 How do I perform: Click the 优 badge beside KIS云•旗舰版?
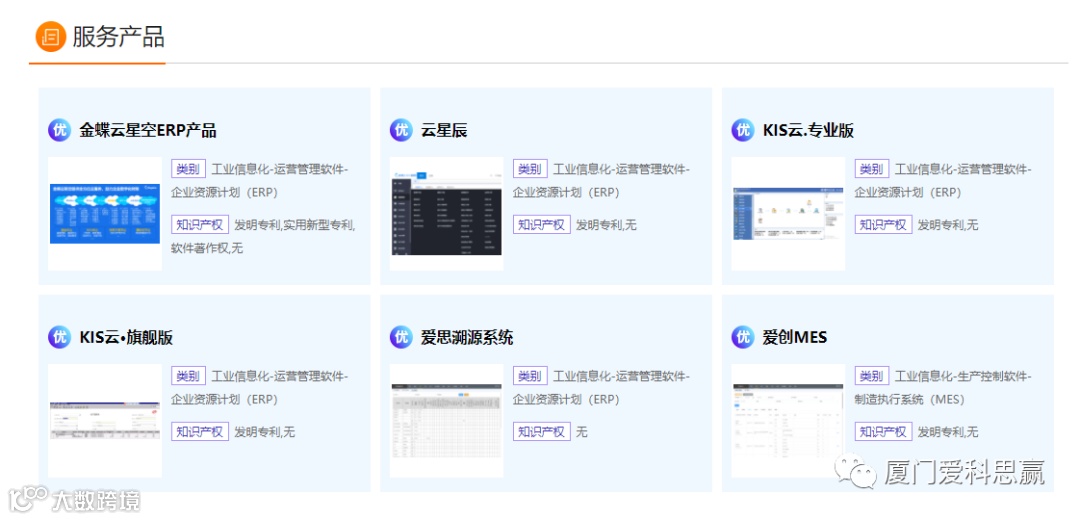(x=59, y=337)
